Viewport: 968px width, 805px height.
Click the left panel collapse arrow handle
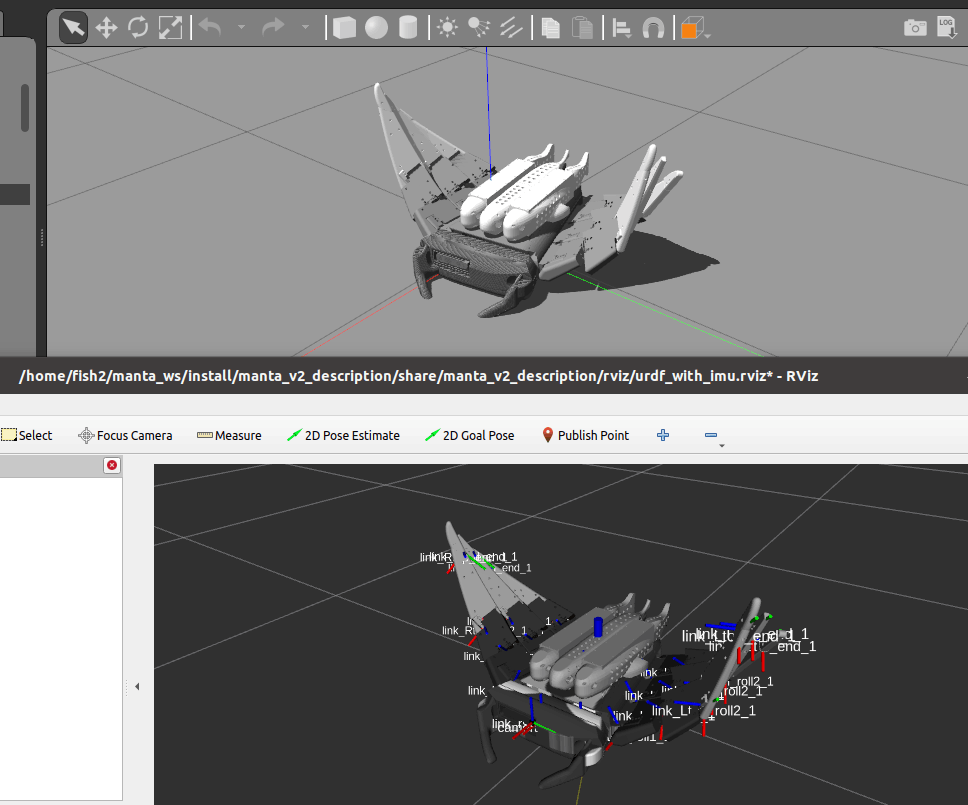[137, 686]
